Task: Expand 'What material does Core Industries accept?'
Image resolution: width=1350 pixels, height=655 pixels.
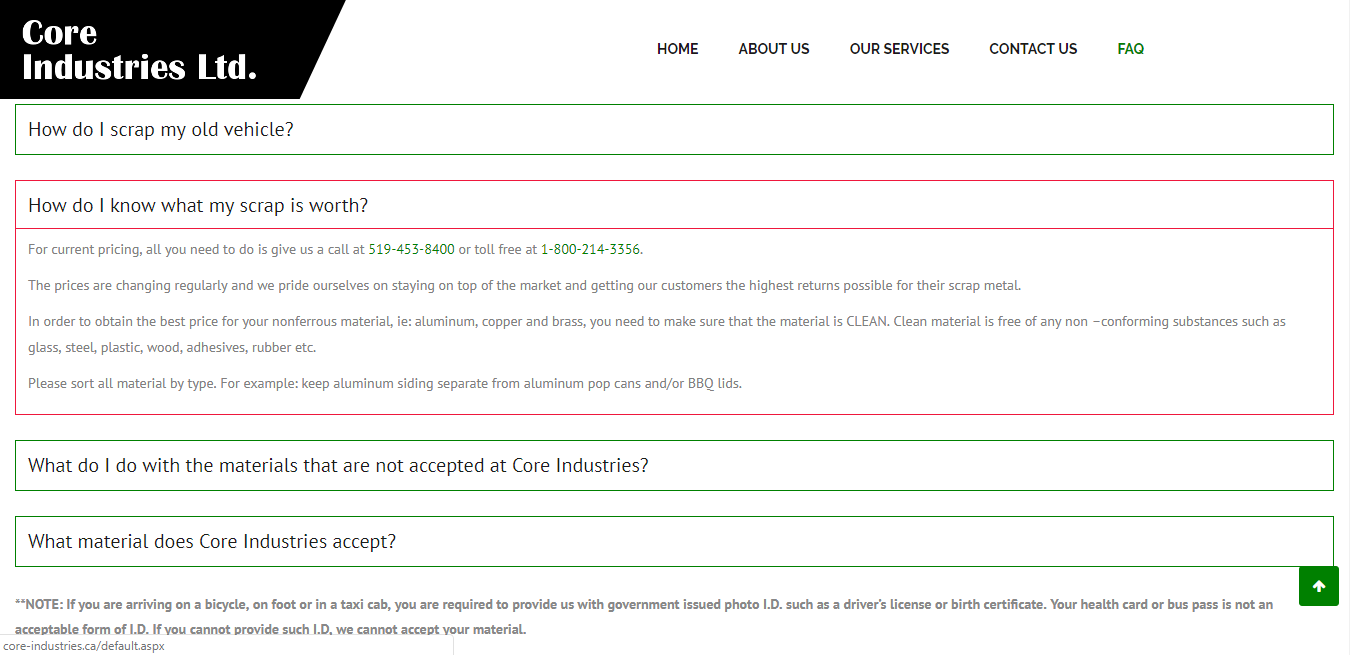Action: coord(674,542)
